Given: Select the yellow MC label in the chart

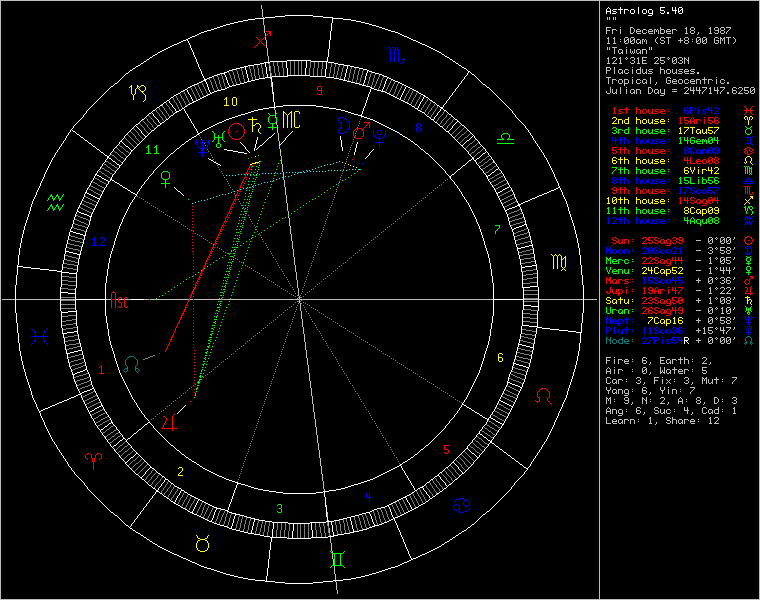Looking at the screenshot, I should click(x=290, y=119).
